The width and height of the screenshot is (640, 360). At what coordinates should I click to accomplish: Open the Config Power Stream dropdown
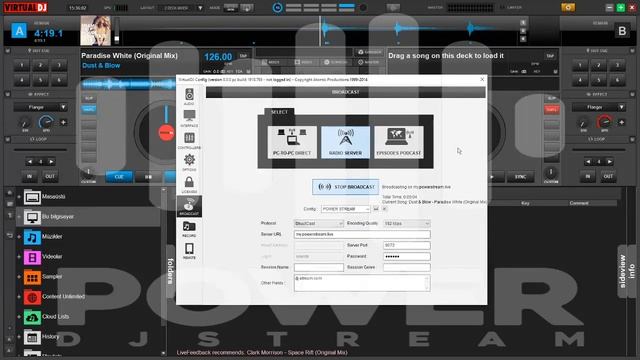345,209
